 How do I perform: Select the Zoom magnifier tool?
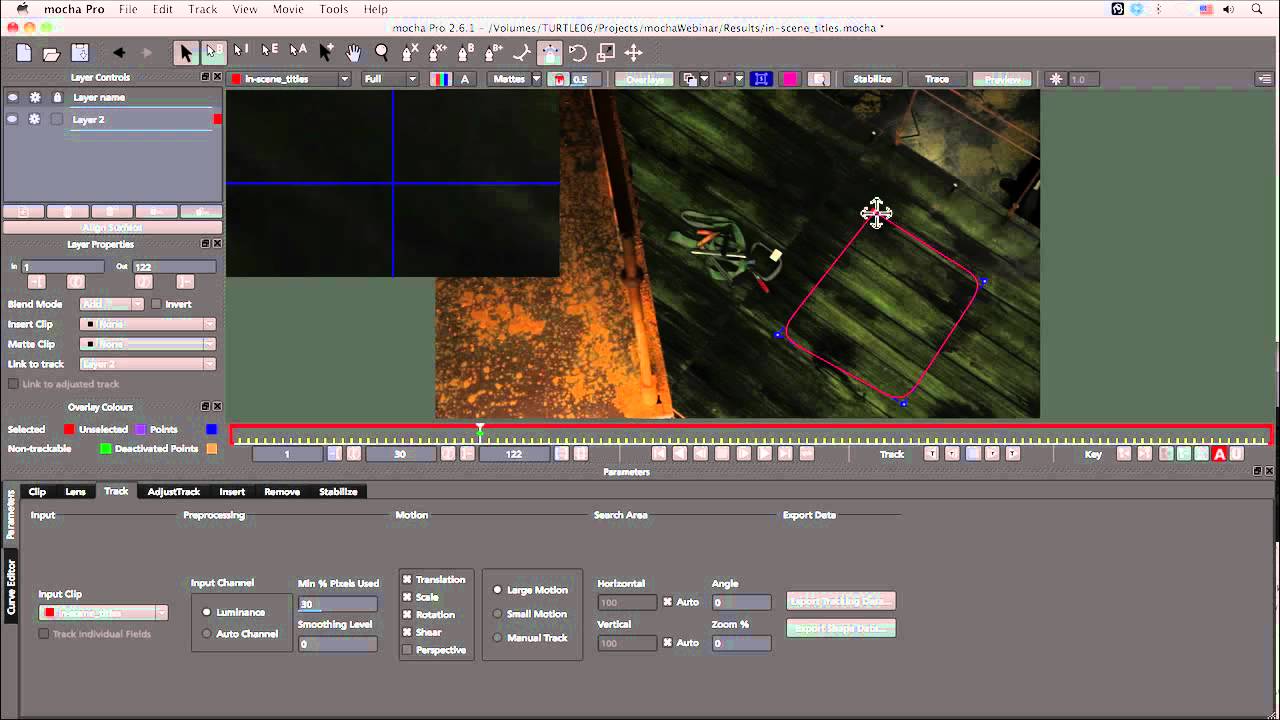[381, 53]
